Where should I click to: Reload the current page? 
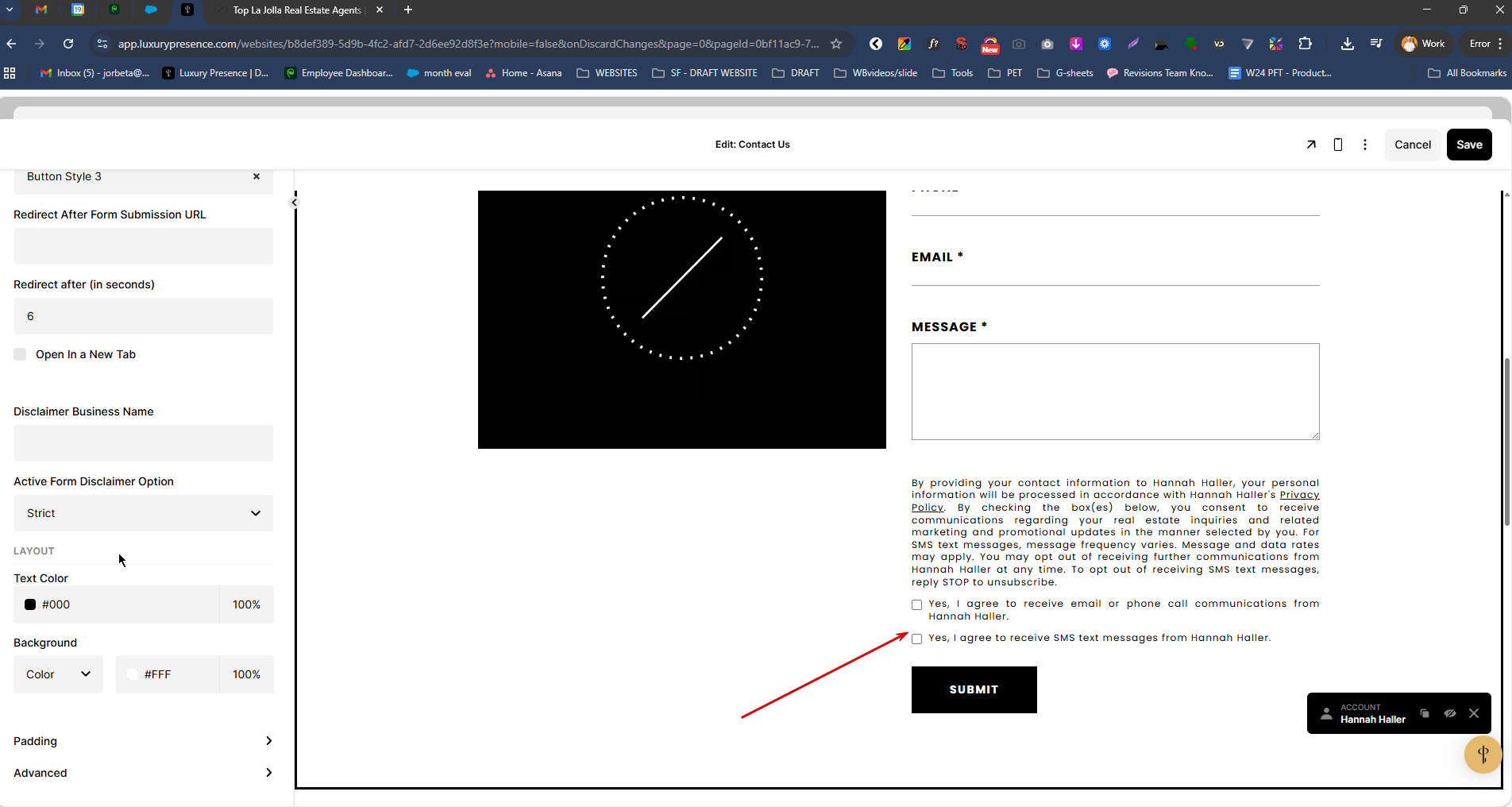pos(68,44)
